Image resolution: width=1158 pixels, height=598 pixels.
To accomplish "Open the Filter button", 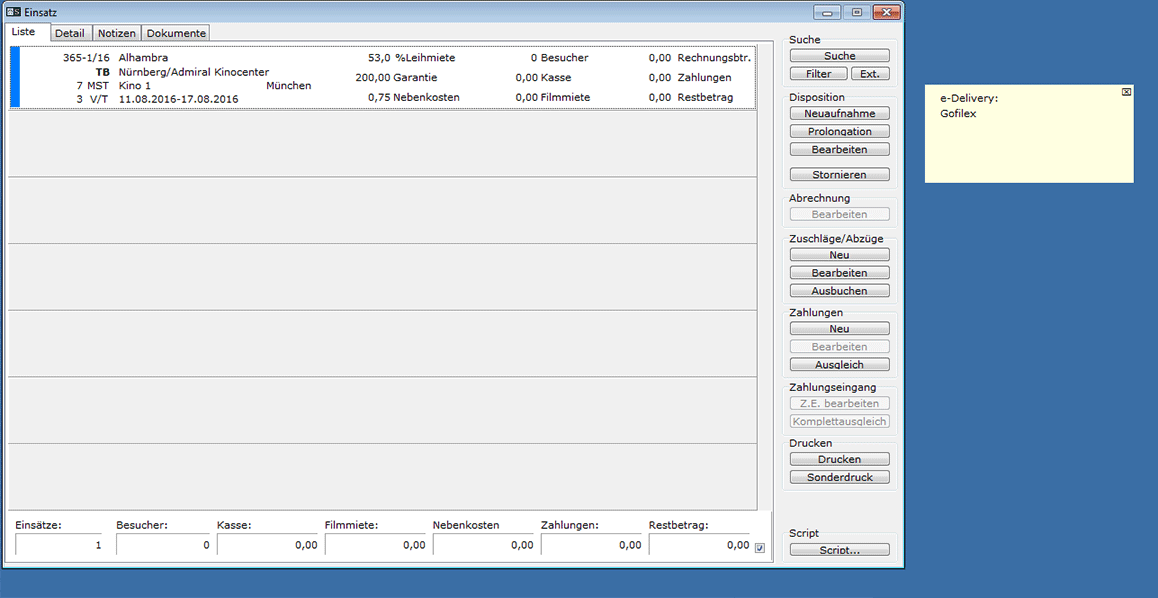I will click(818, 74).
